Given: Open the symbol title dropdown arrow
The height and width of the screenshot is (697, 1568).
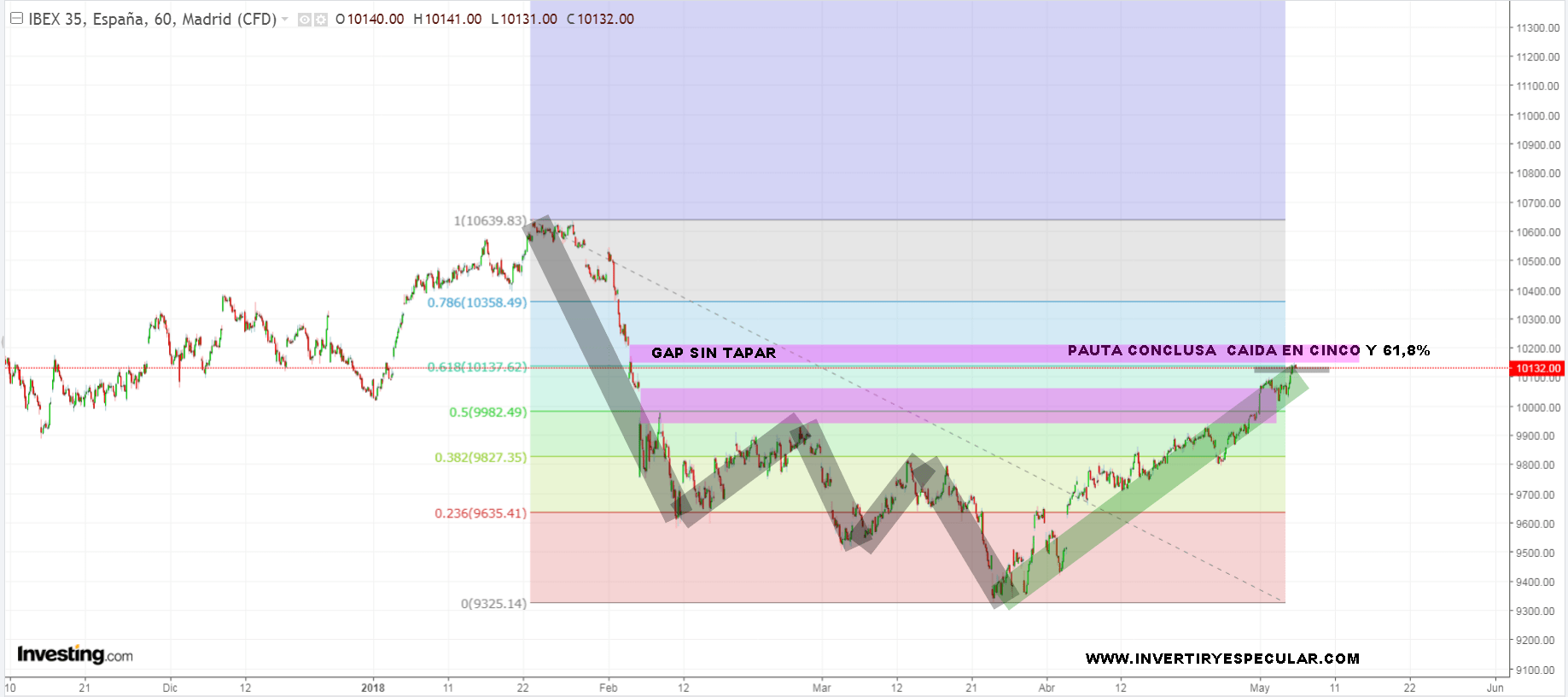Looking at the screenshot, I should [x=285, y=20].
